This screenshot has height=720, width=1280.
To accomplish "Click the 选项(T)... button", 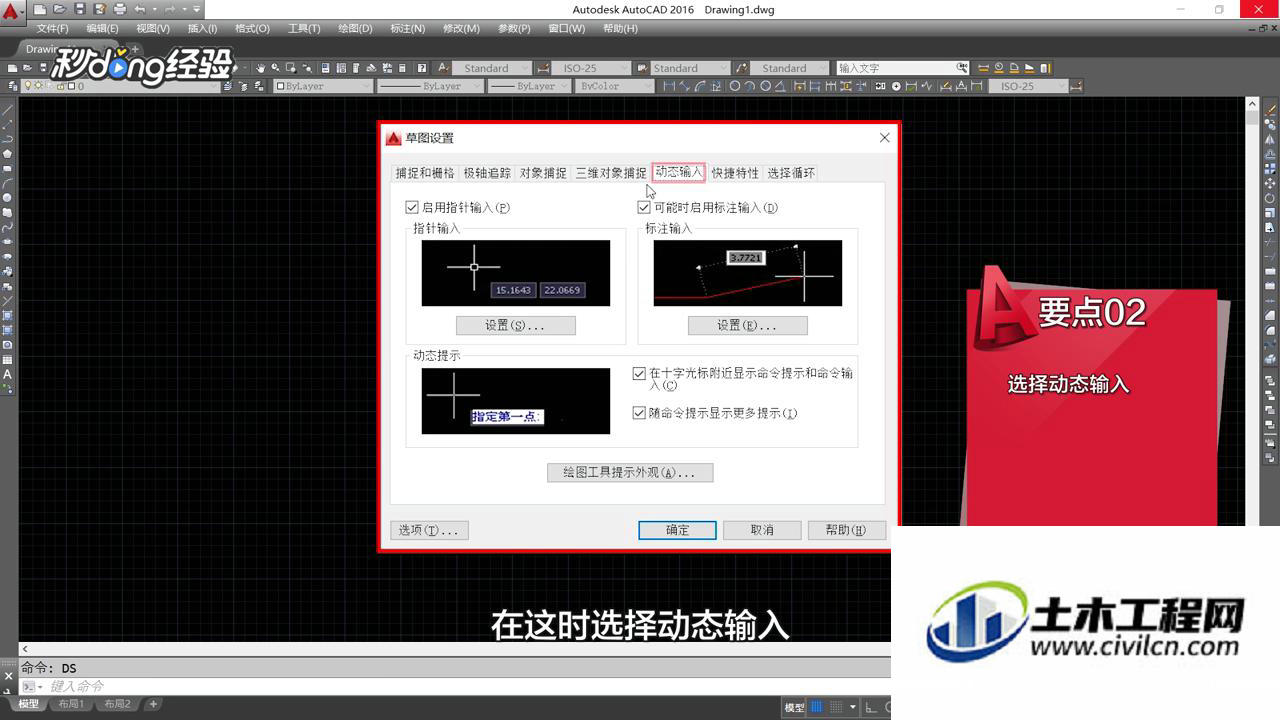I will [429, 530].
